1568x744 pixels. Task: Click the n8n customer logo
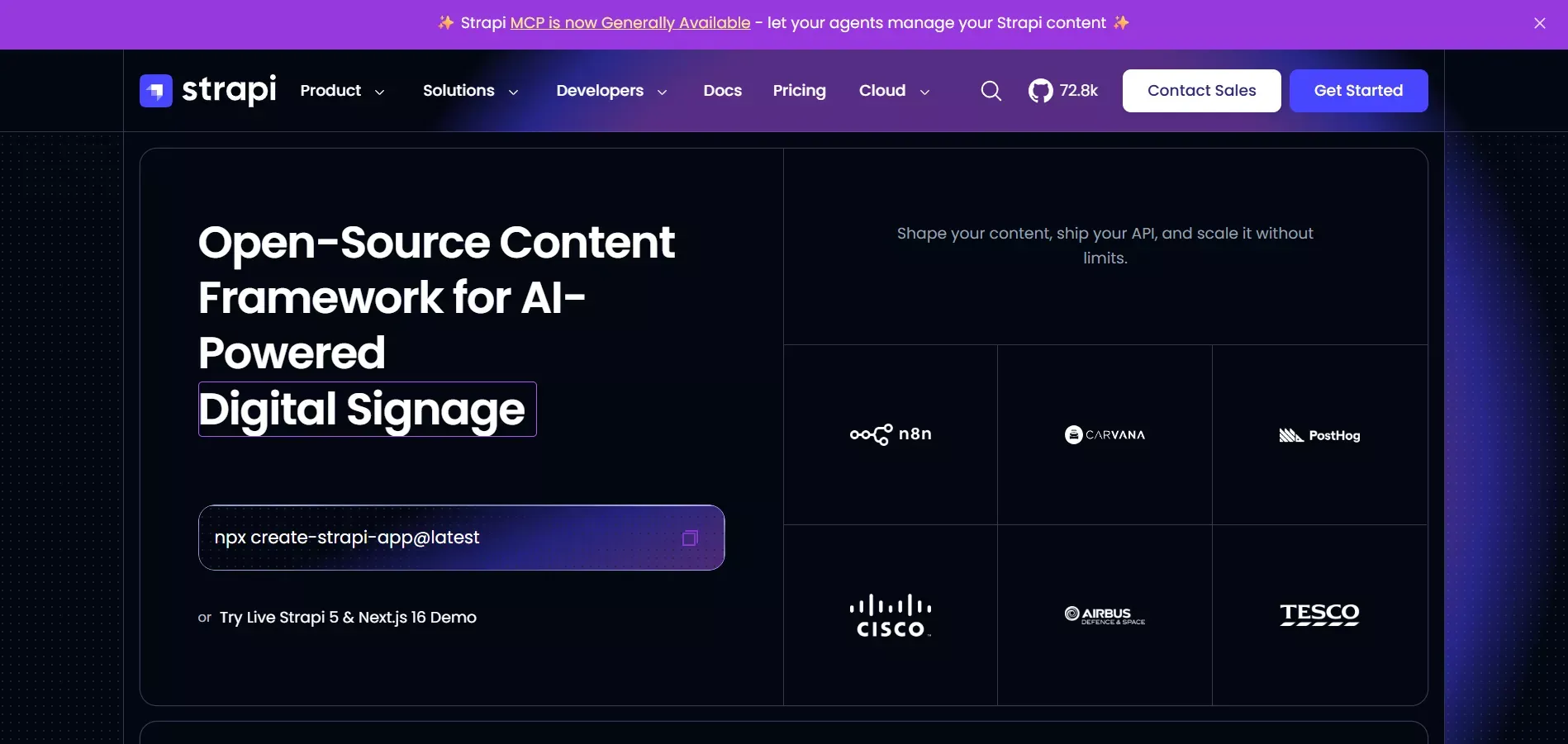tap(891, 434)
